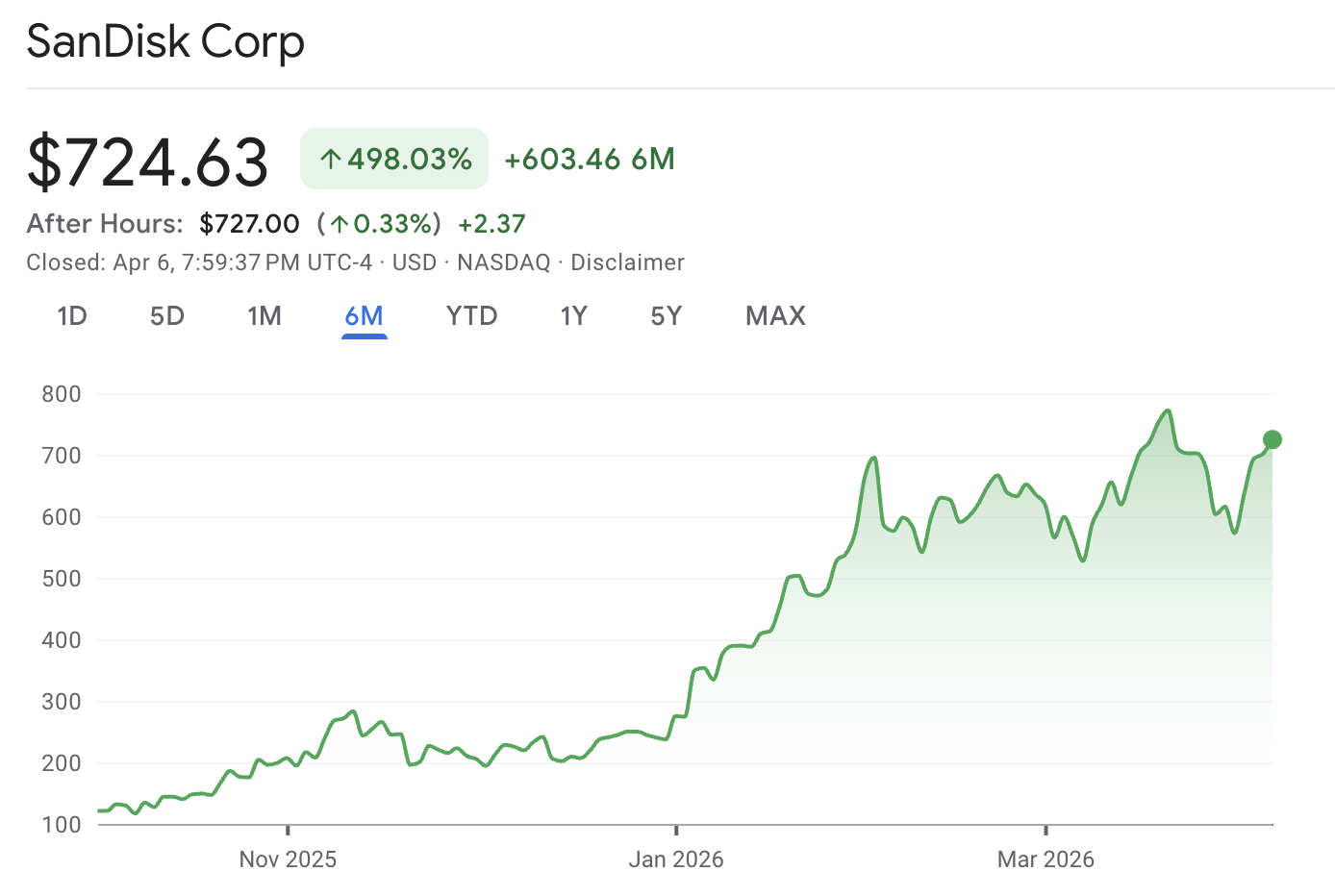
Task: Switch to the 5D time range
Action: click(x=166, y=315)
